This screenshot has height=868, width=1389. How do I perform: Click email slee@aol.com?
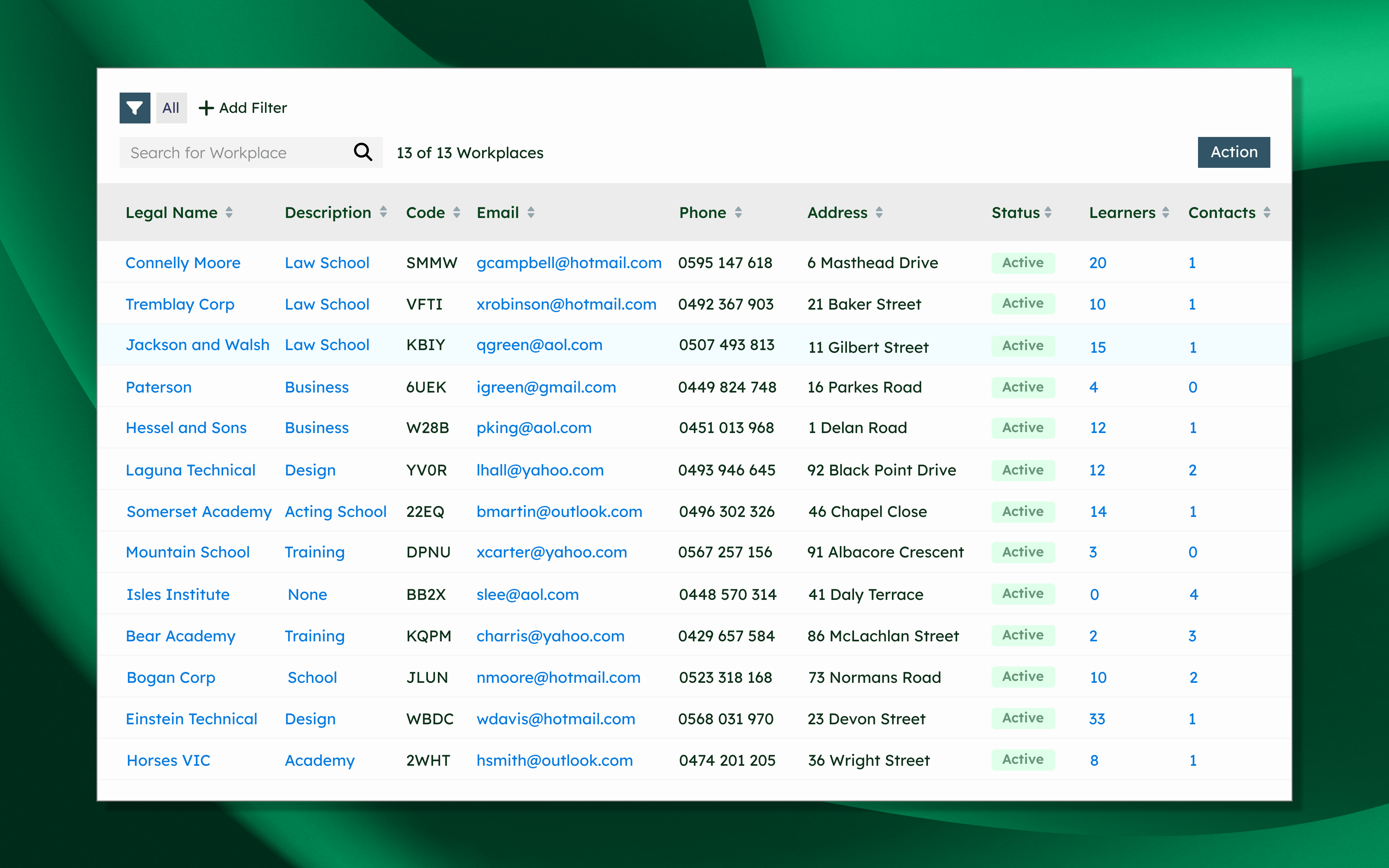tap(528, 595)
